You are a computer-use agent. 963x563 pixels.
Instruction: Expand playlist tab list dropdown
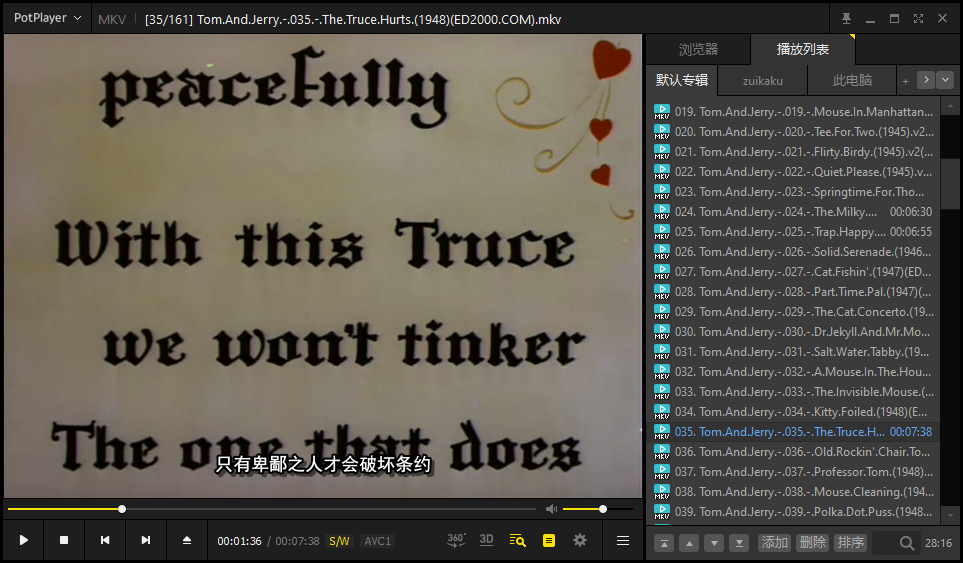[945, 80]
